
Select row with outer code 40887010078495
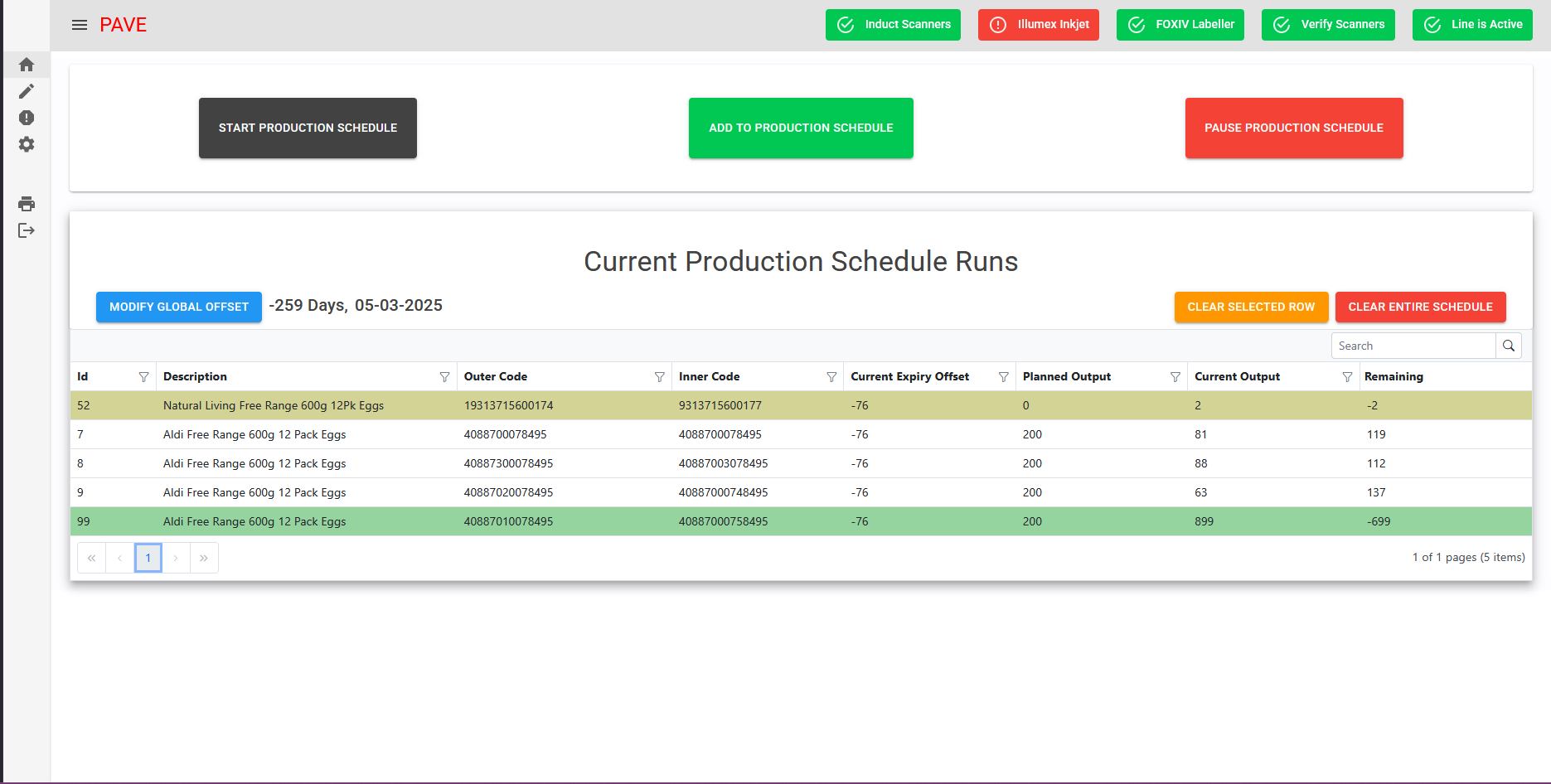801,521
